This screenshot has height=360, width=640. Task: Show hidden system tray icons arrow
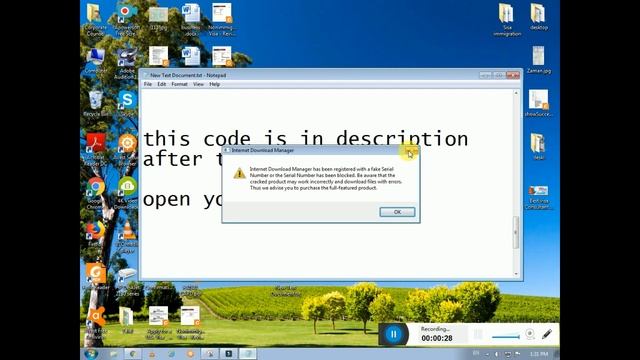pos(487,354)
